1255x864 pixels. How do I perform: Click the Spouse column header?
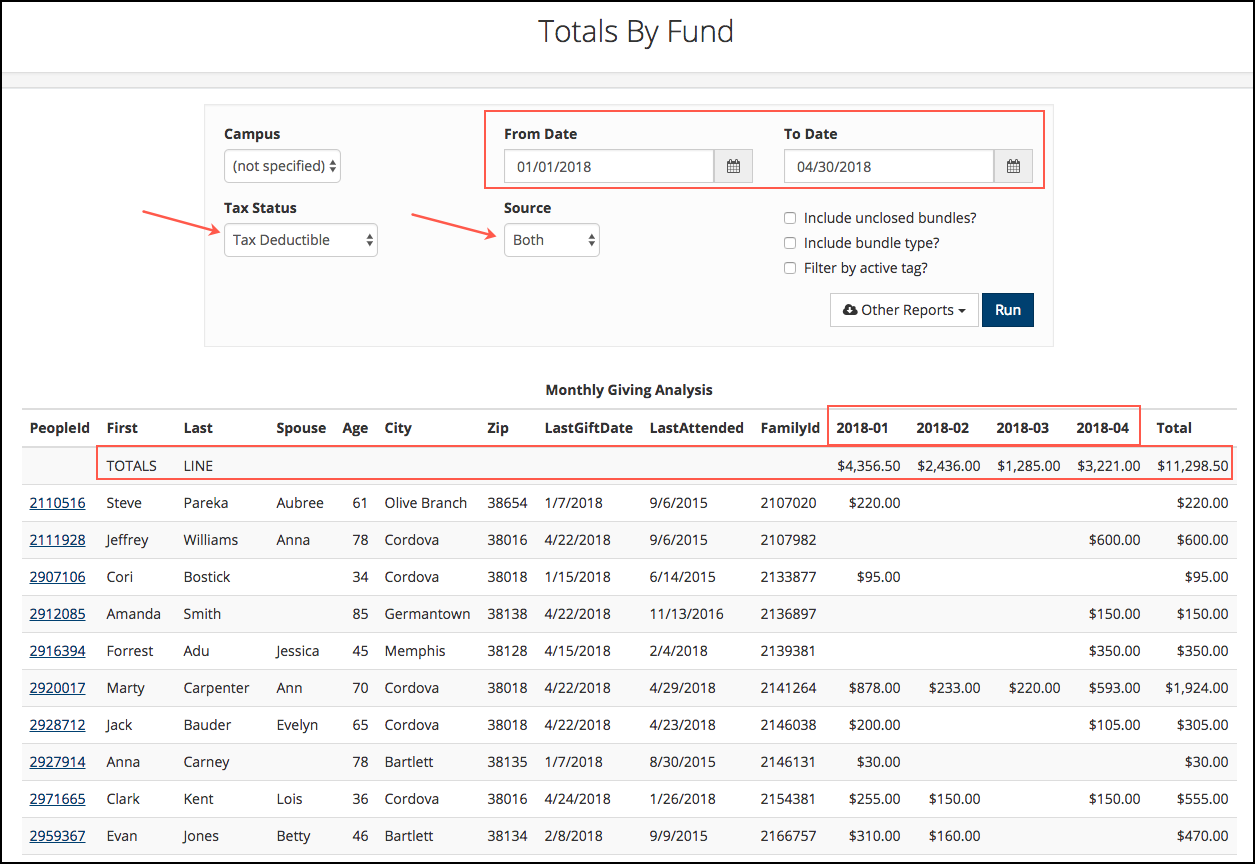[x=301, y=428]
